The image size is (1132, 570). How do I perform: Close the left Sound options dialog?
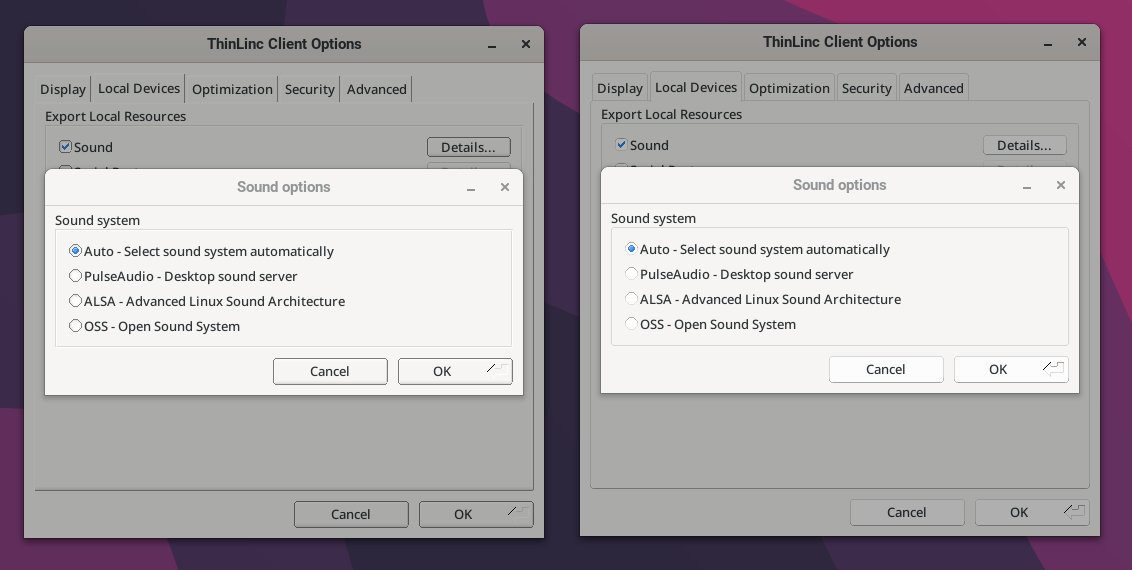(x=505, y=187)
